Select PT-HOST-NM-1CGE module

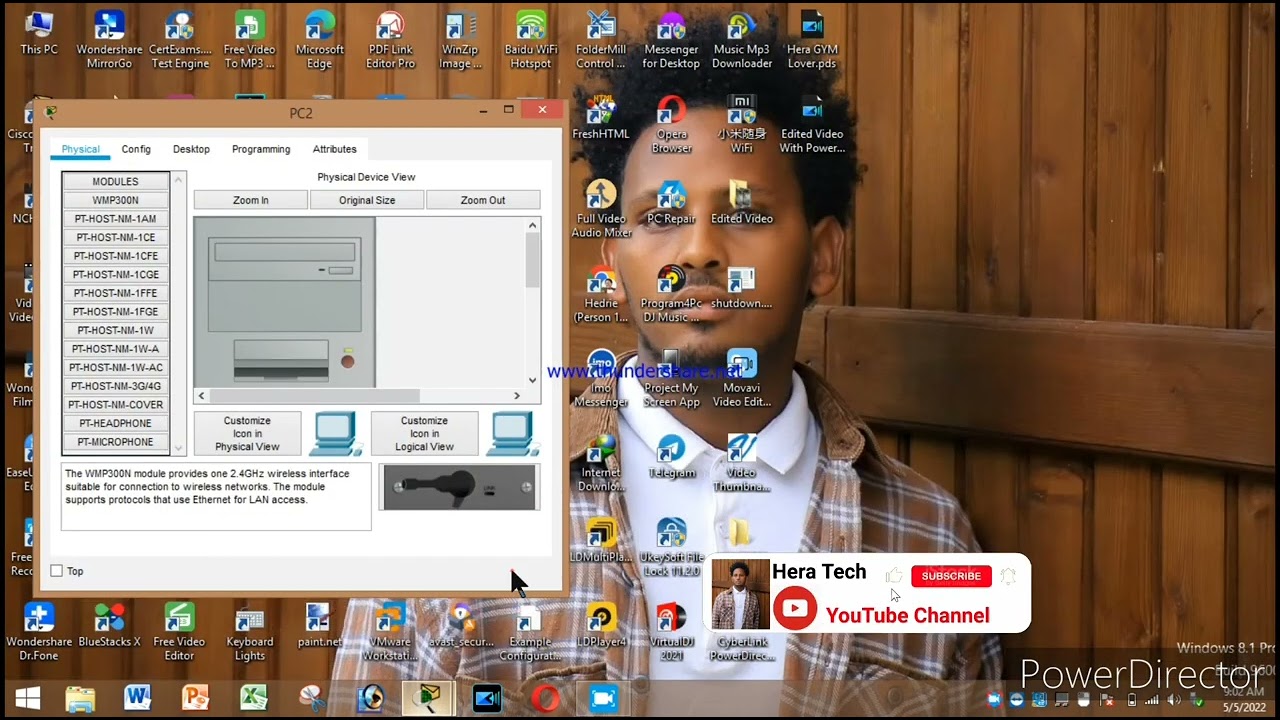pos(116,274)
